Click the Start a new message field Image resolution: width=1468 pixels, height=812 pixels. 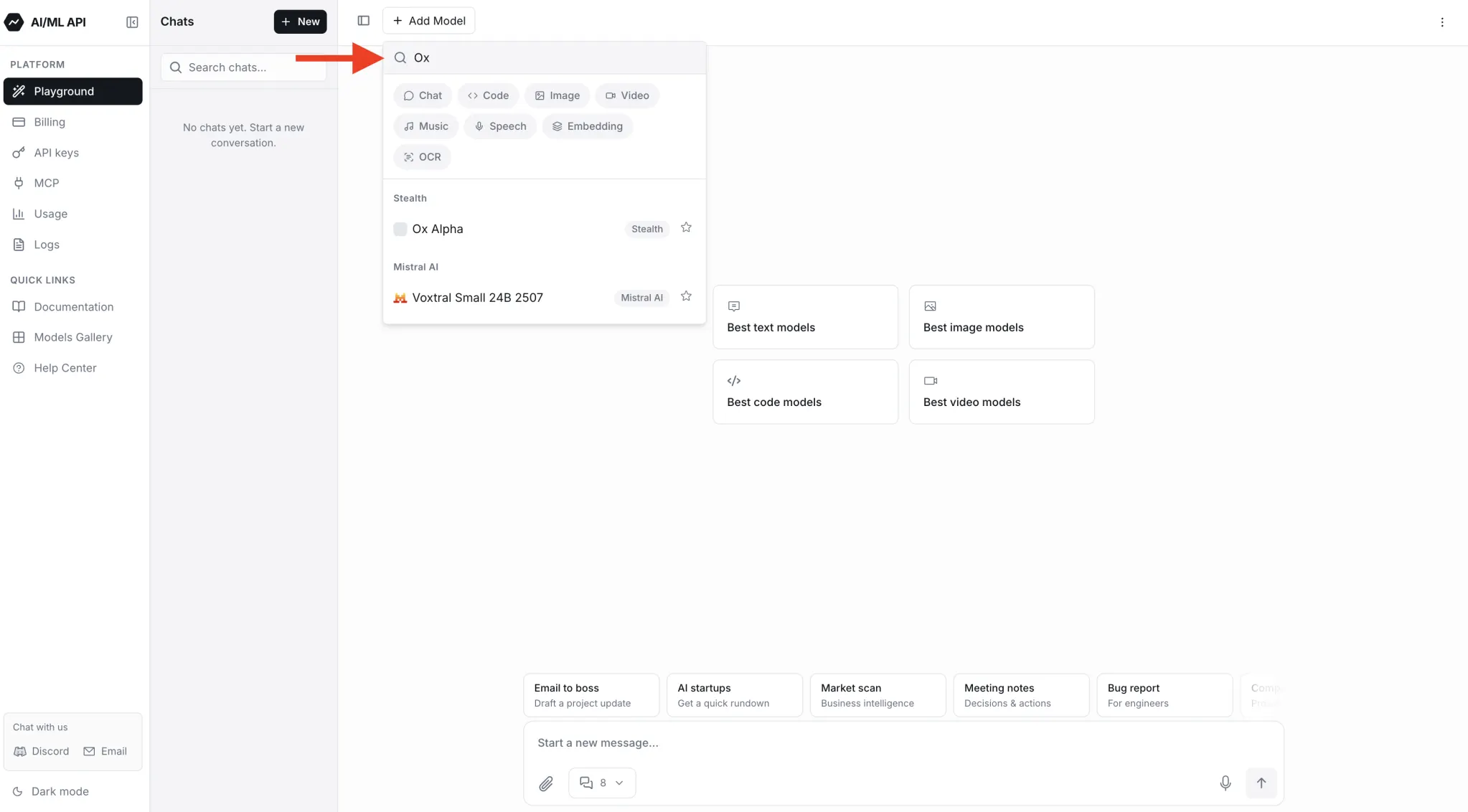pos(903,743)
